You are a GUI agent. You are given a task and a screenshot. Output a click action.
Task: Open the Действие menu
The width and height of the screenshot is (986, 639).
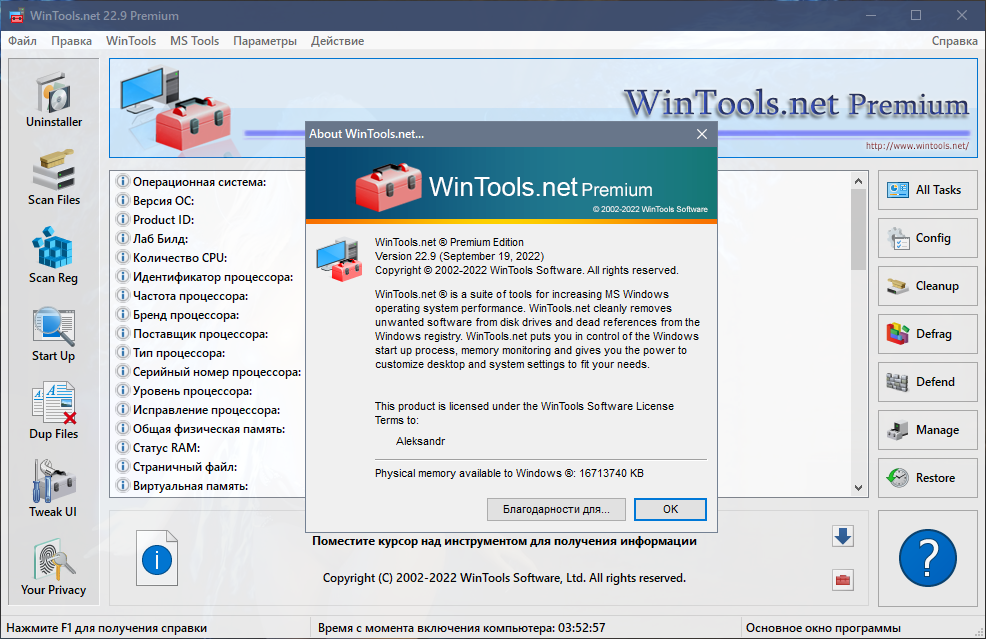coord(337,41)
